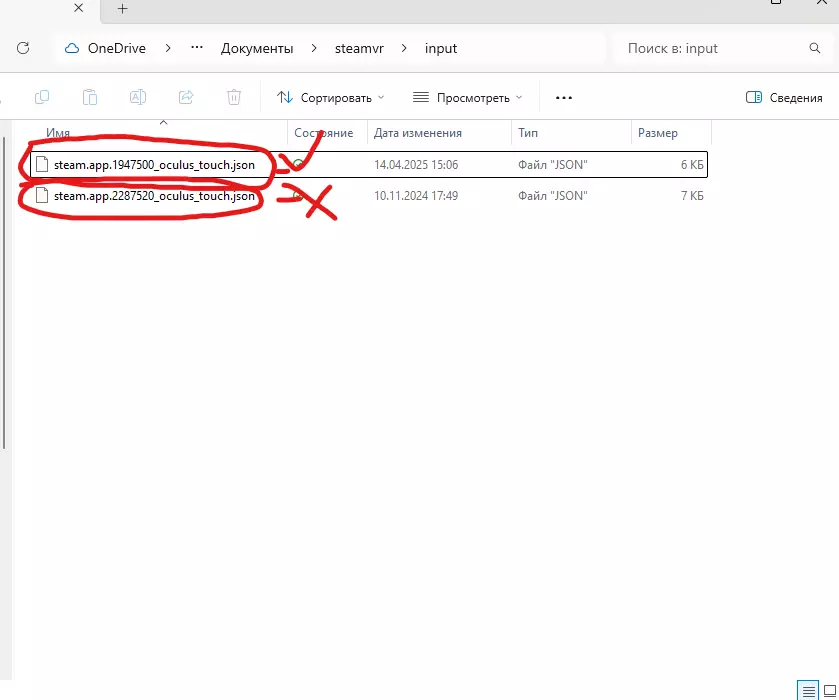The width and height of the screenshot is (839, 700).
Task: Click the Paste toolbar icon
Action: point(90,97)
